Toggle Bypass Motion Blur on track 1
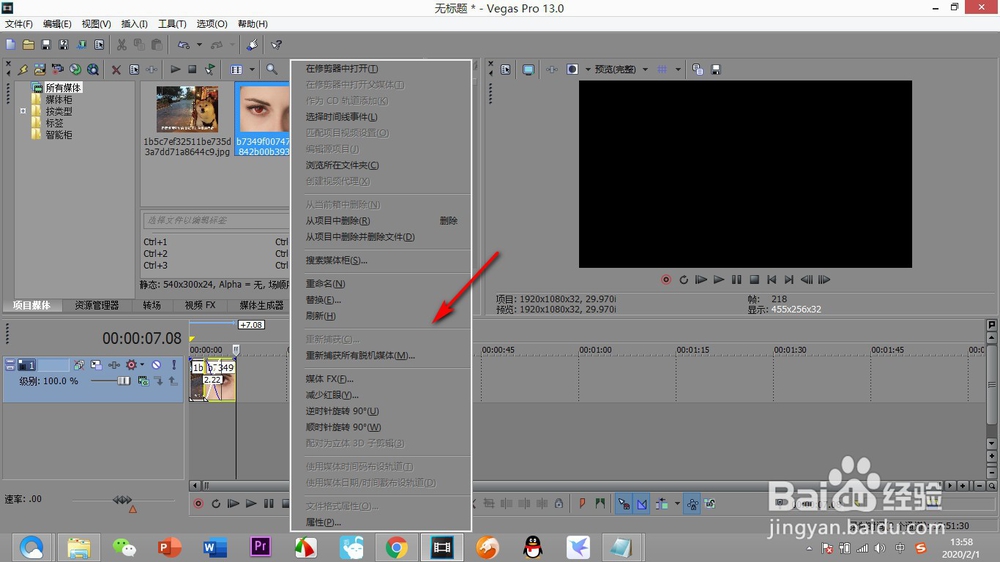 point(78,365)
